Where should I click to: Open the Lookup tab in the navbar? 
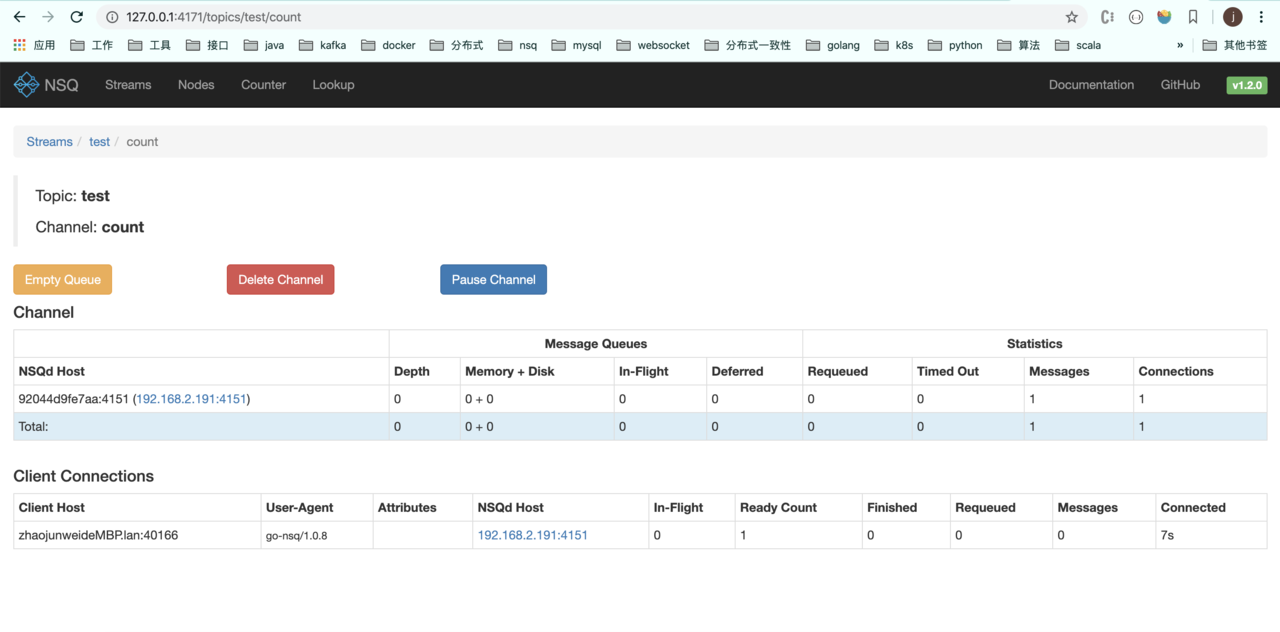333,85
